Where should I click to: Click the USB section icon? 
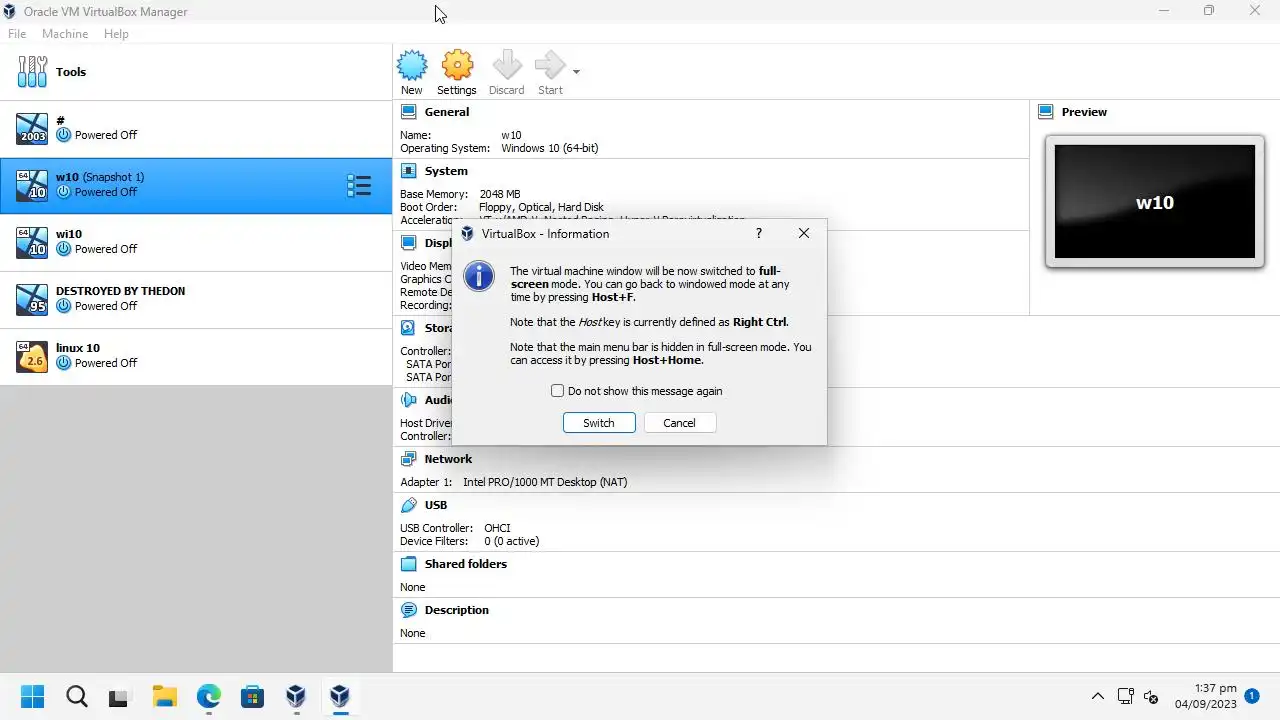[x=408, y=505]
